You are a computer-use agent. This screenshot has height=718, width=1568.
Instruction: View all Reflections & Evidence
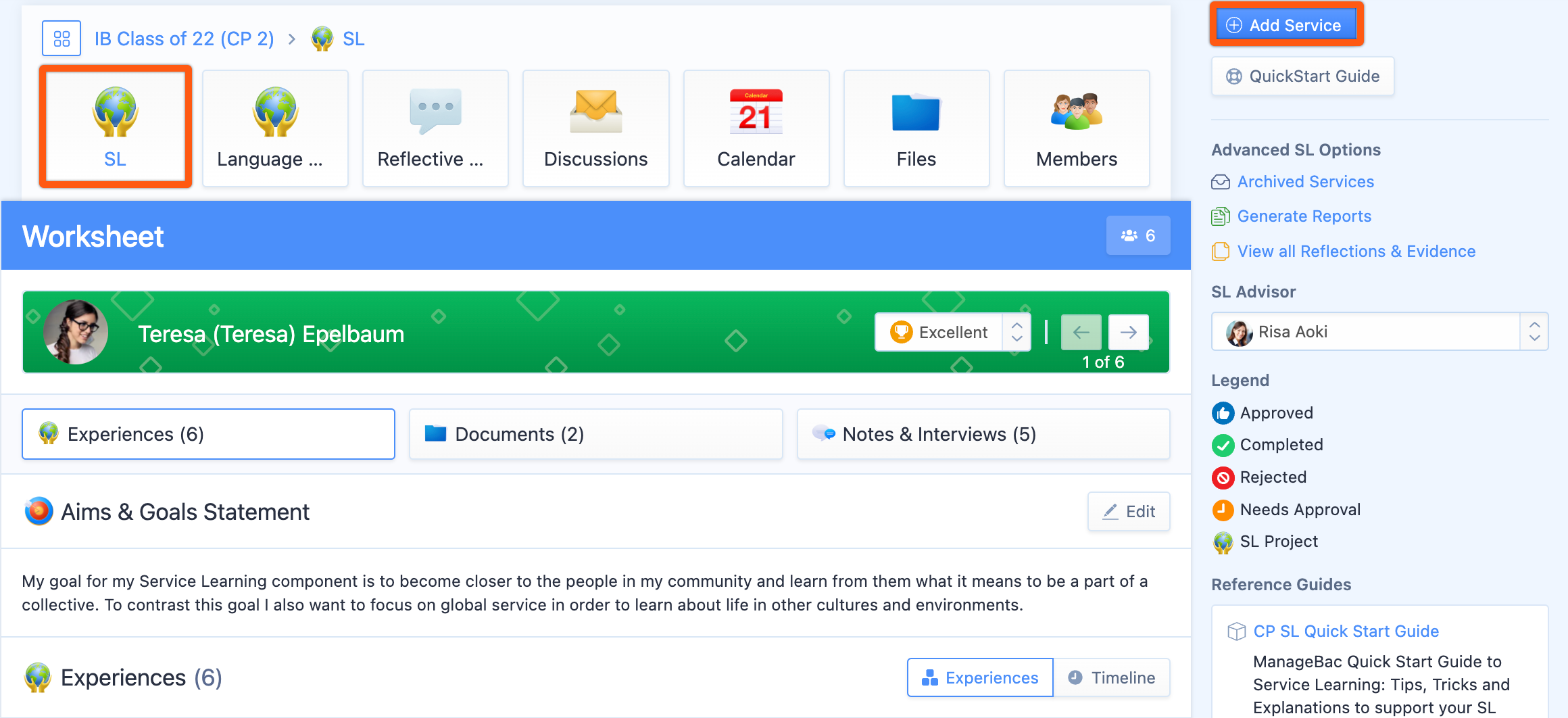coord(1356,251)
